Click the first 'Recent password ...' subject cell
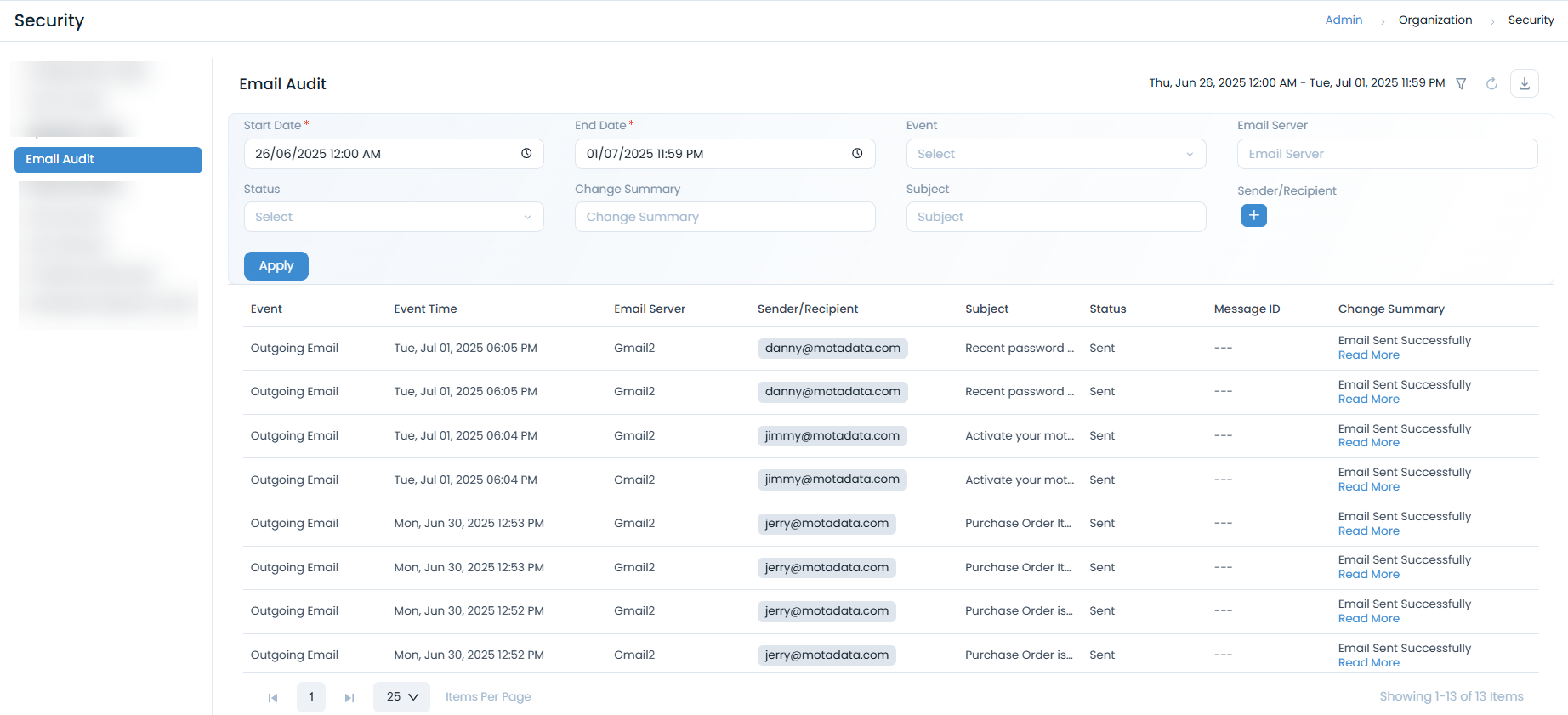This screenshot has height=715, width=1568. click(x=1020, y=349)
